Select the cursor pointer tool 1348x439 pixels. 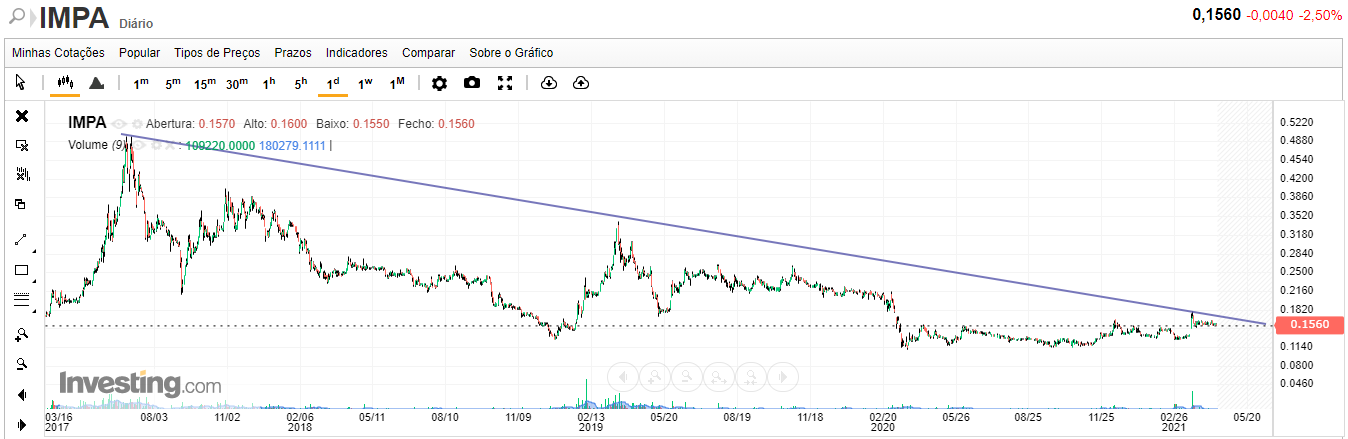21,83
